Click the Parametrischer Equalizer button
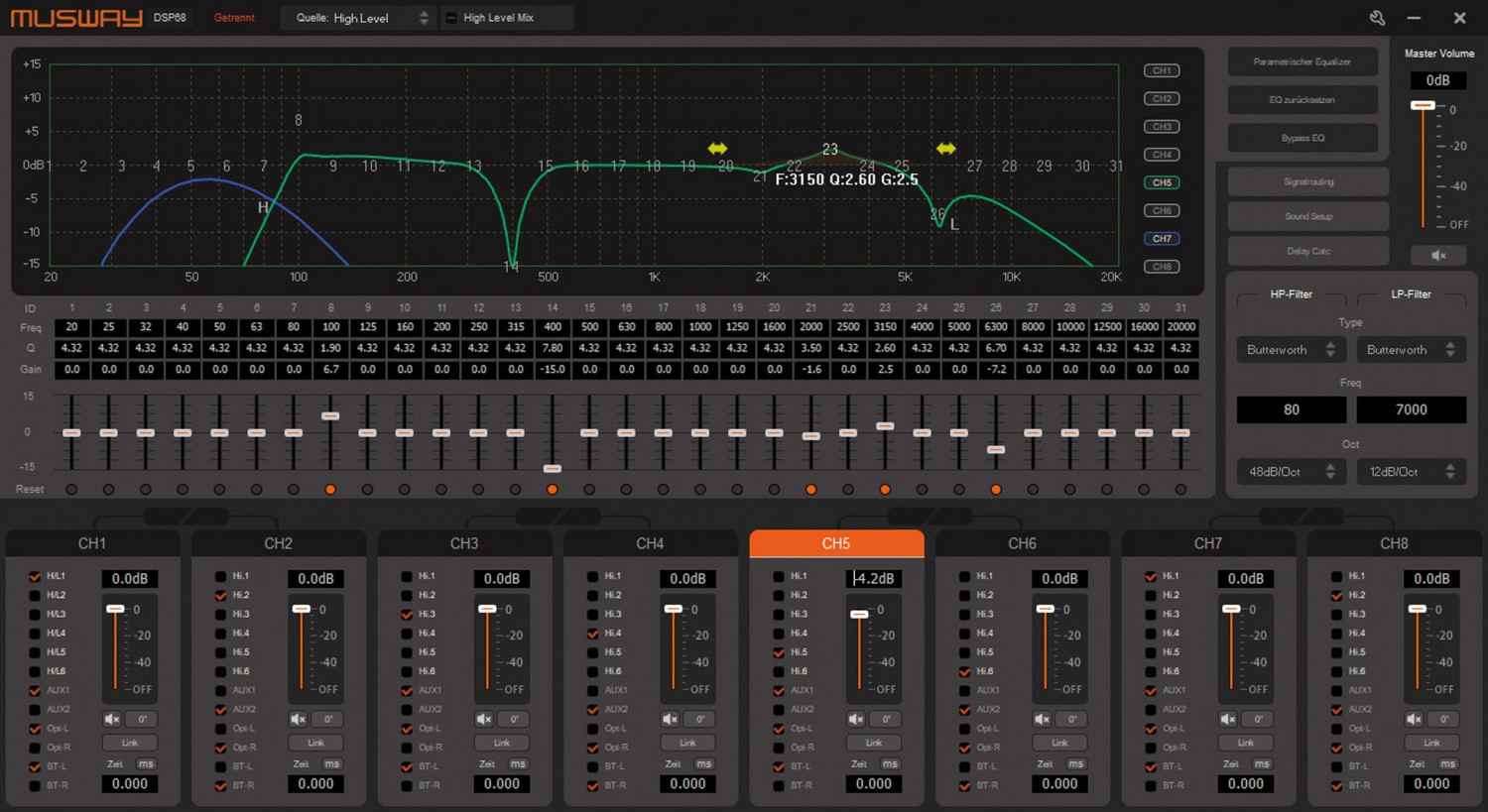 coord(1302,61)
